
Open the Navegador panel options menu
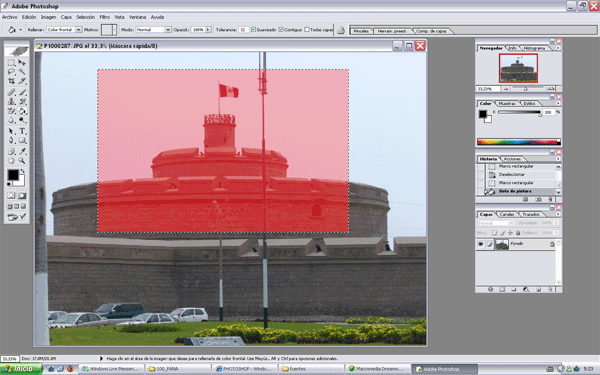(x=558, y=48)
